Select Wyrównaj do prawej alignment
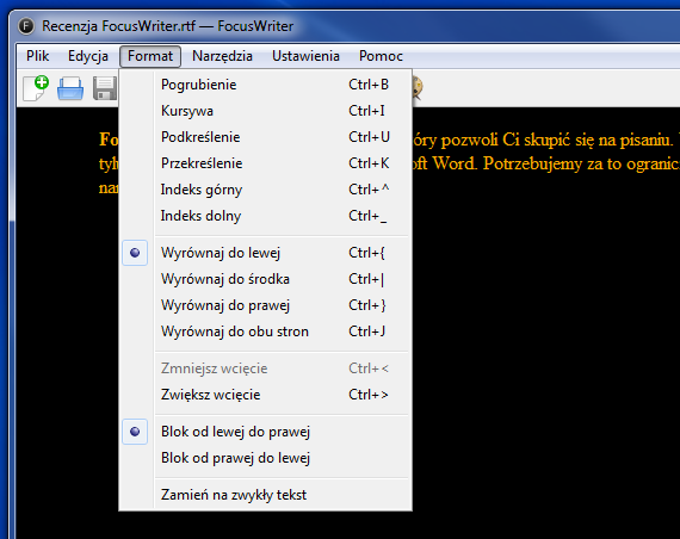 [265, 305]
